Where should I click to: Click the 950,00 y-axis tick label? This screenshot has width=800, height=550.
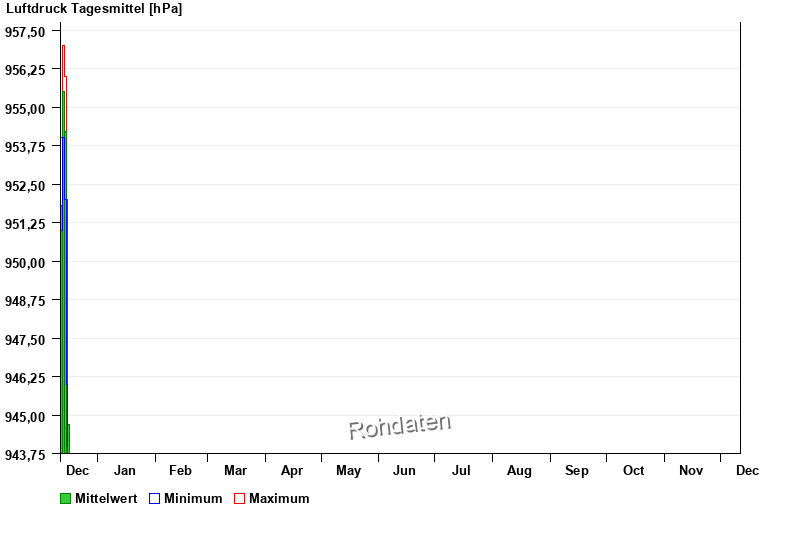click(x=25, y=263)
